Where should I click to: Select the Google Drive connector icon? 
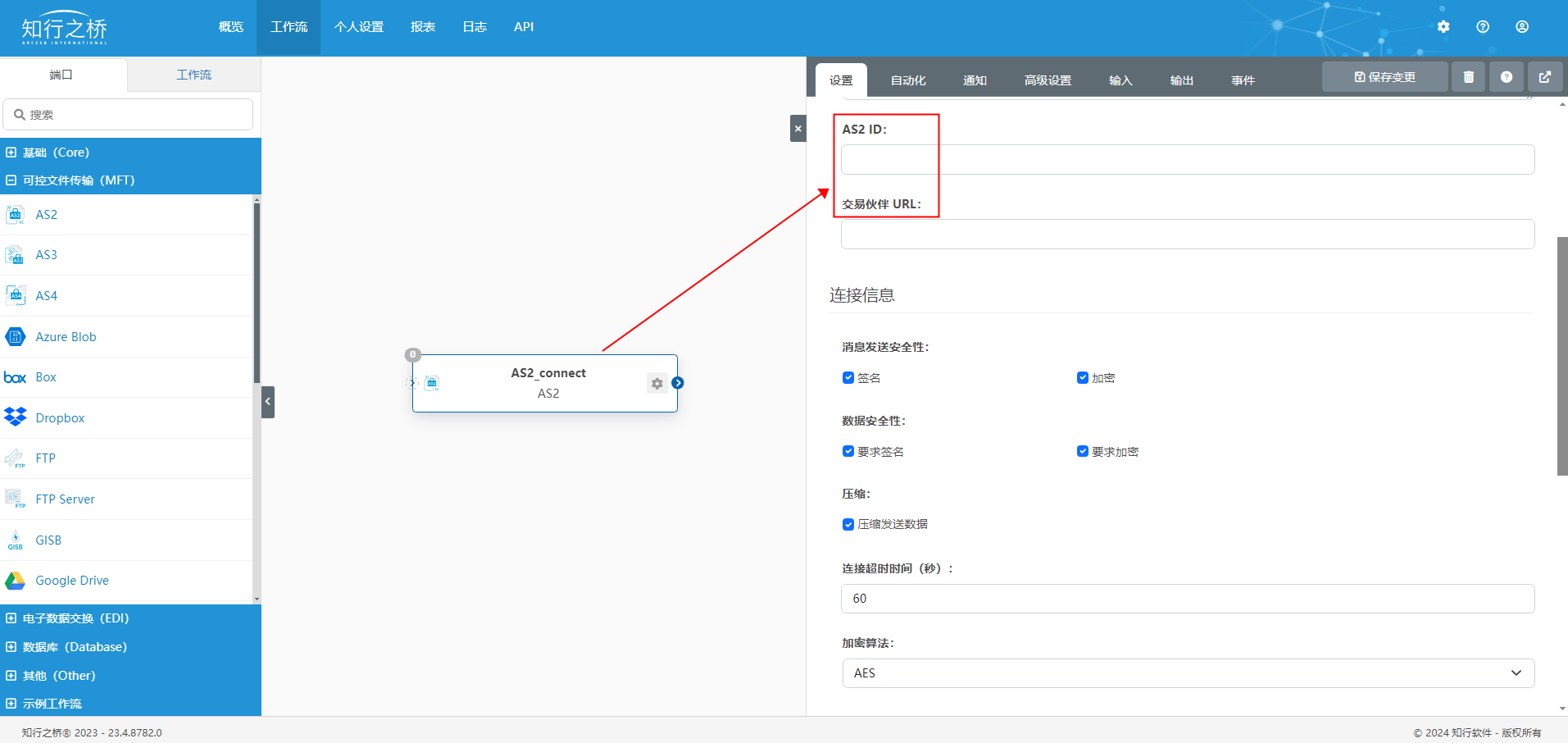[x=15, y=581]
